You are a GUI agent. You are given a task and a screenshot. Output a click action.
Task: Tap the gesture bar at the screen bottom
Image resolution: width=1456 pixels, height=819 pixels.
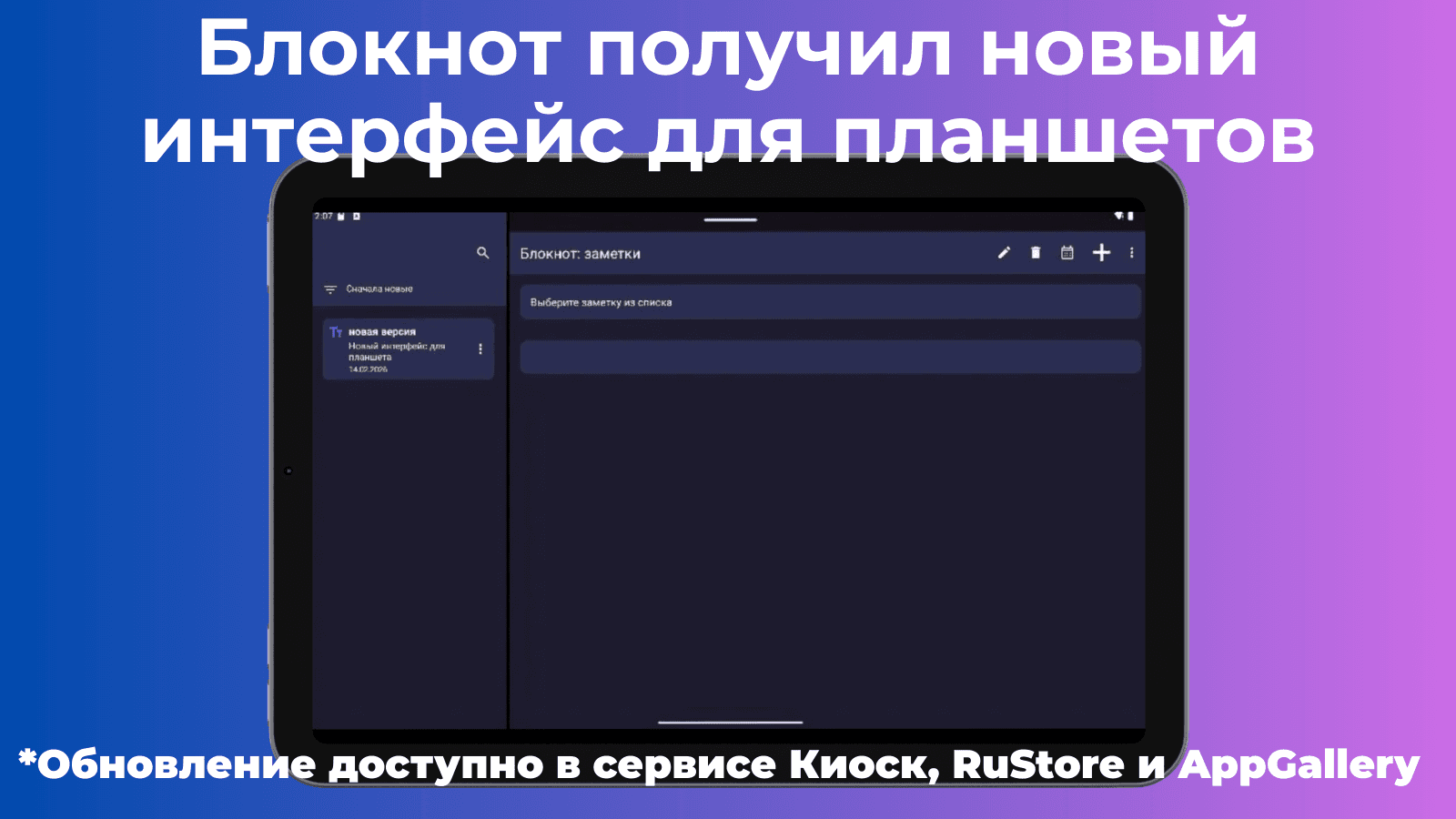tap(730, 723)
